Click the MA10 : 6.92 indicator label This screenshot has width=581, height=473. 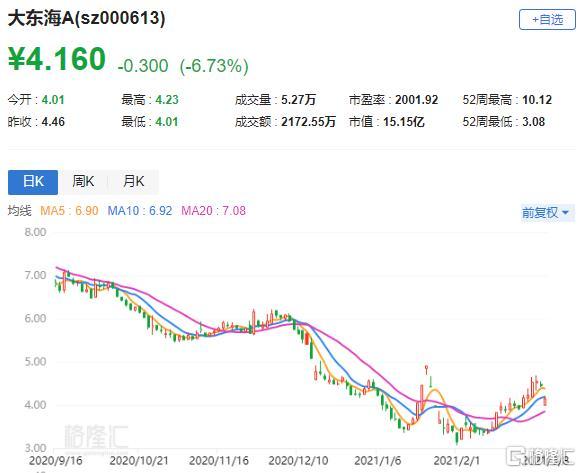point(140,211)
